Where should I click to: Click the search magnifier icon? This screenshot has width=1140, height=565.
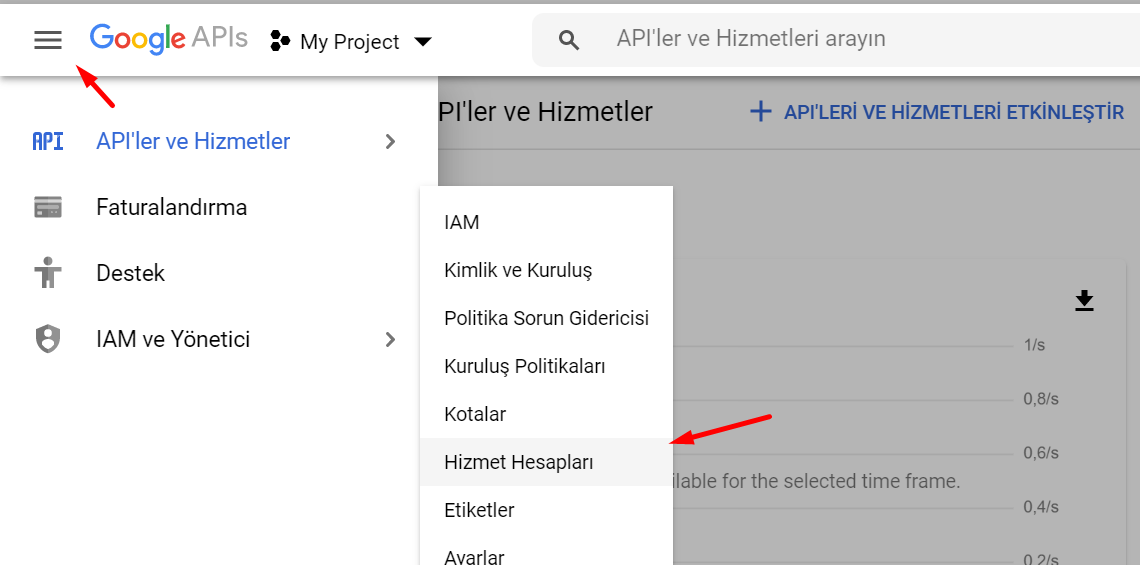pyautogui.click(x=569, y=40)
